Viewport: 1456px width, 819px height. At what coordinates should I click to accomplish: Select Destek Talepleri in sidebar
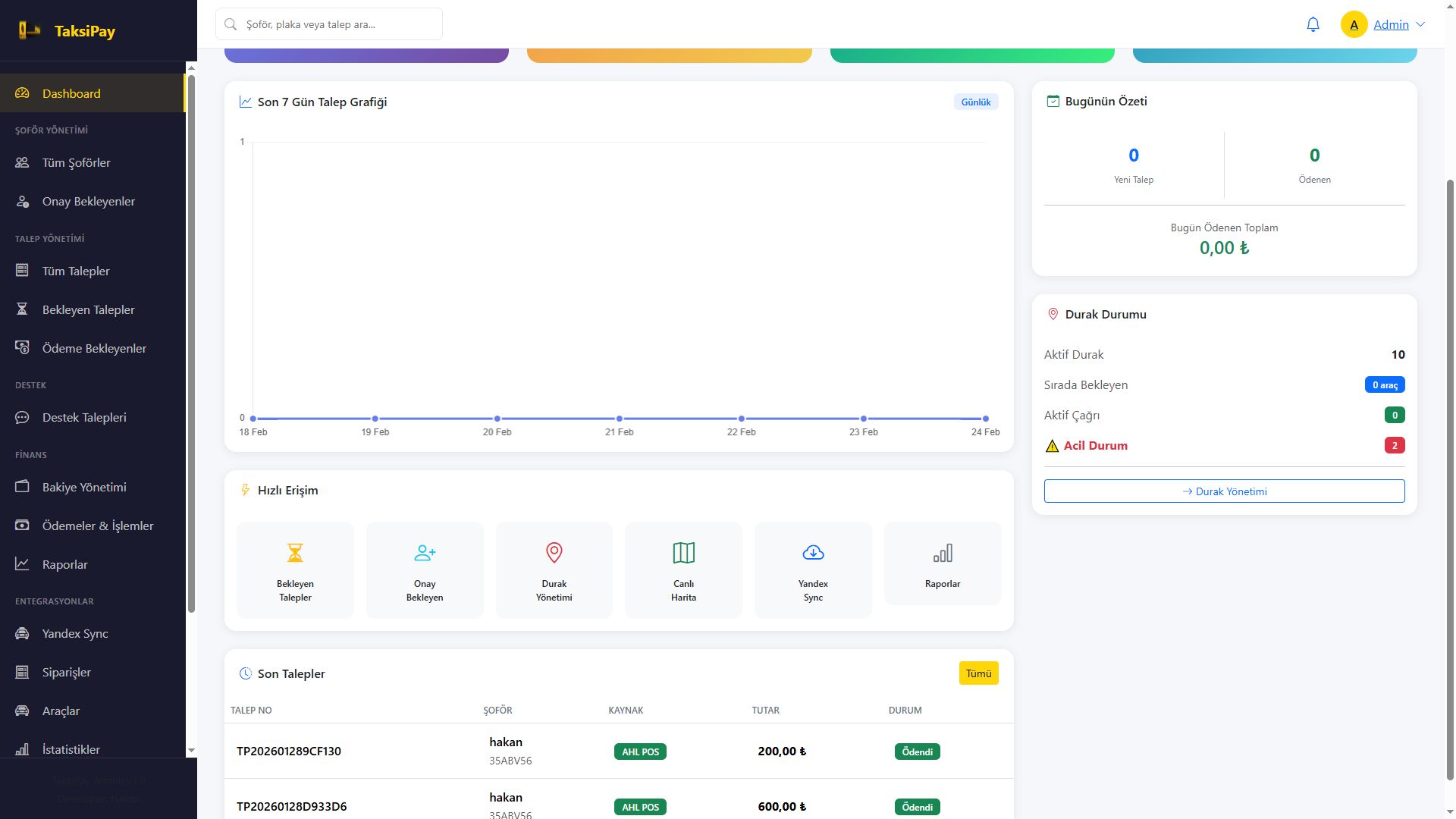tap(84, 417)
